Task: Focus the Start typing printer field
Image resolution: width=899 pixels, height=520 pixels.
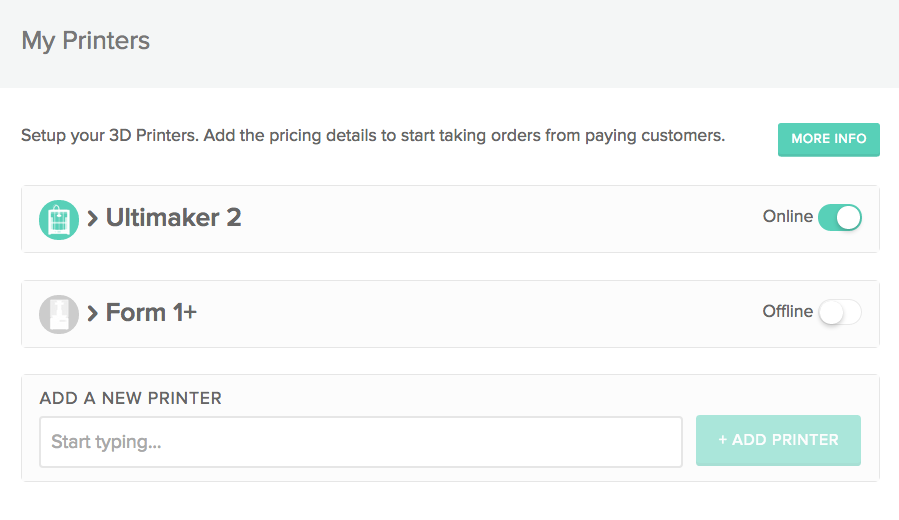Action: coord(361,442)
